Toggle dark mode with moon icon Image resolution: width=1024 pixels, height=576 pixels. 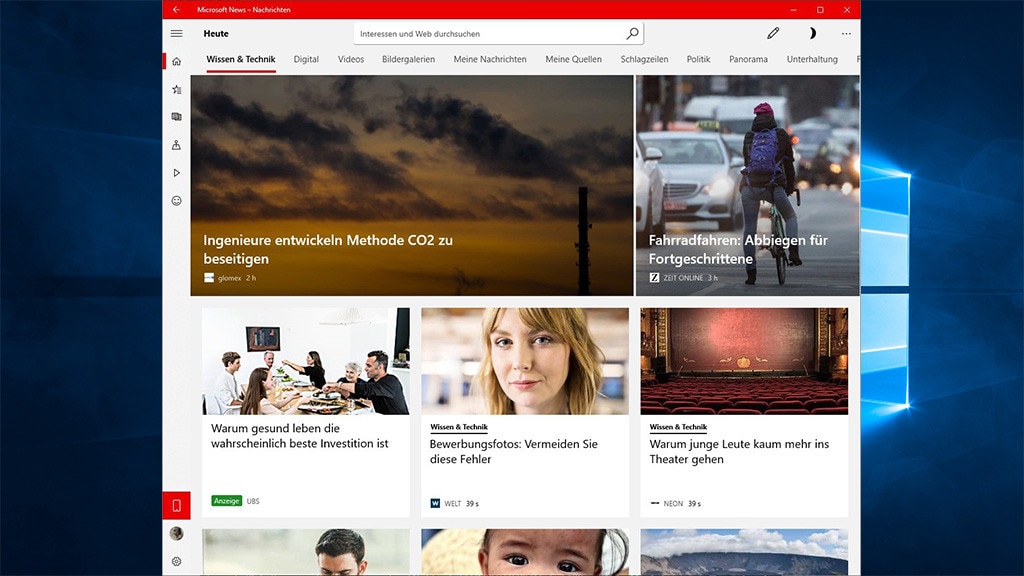tap(811, 33)
